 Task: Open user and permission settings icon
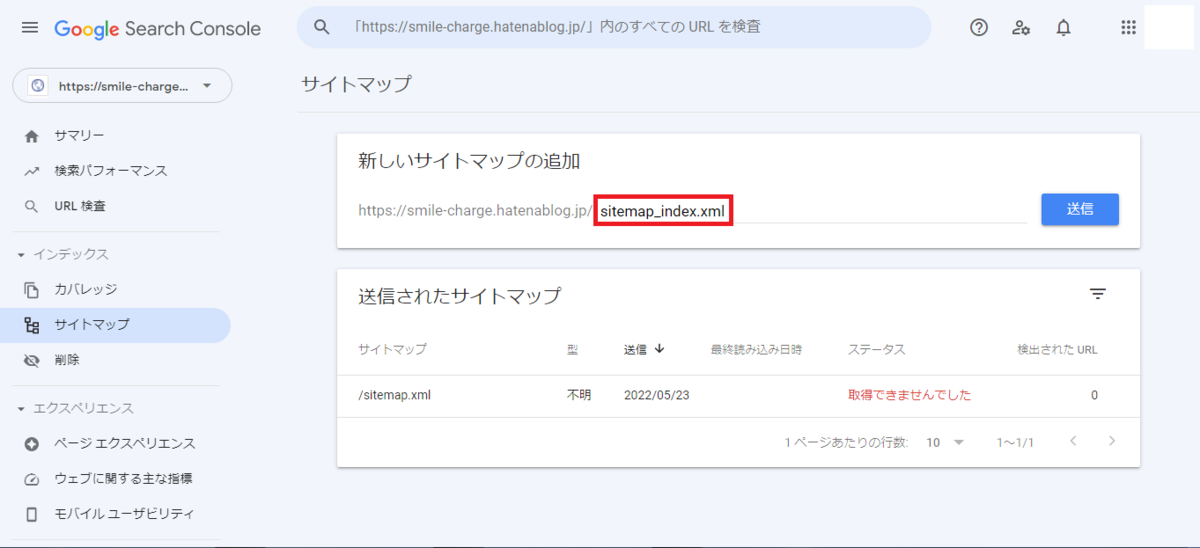(x=1021, y=28)
